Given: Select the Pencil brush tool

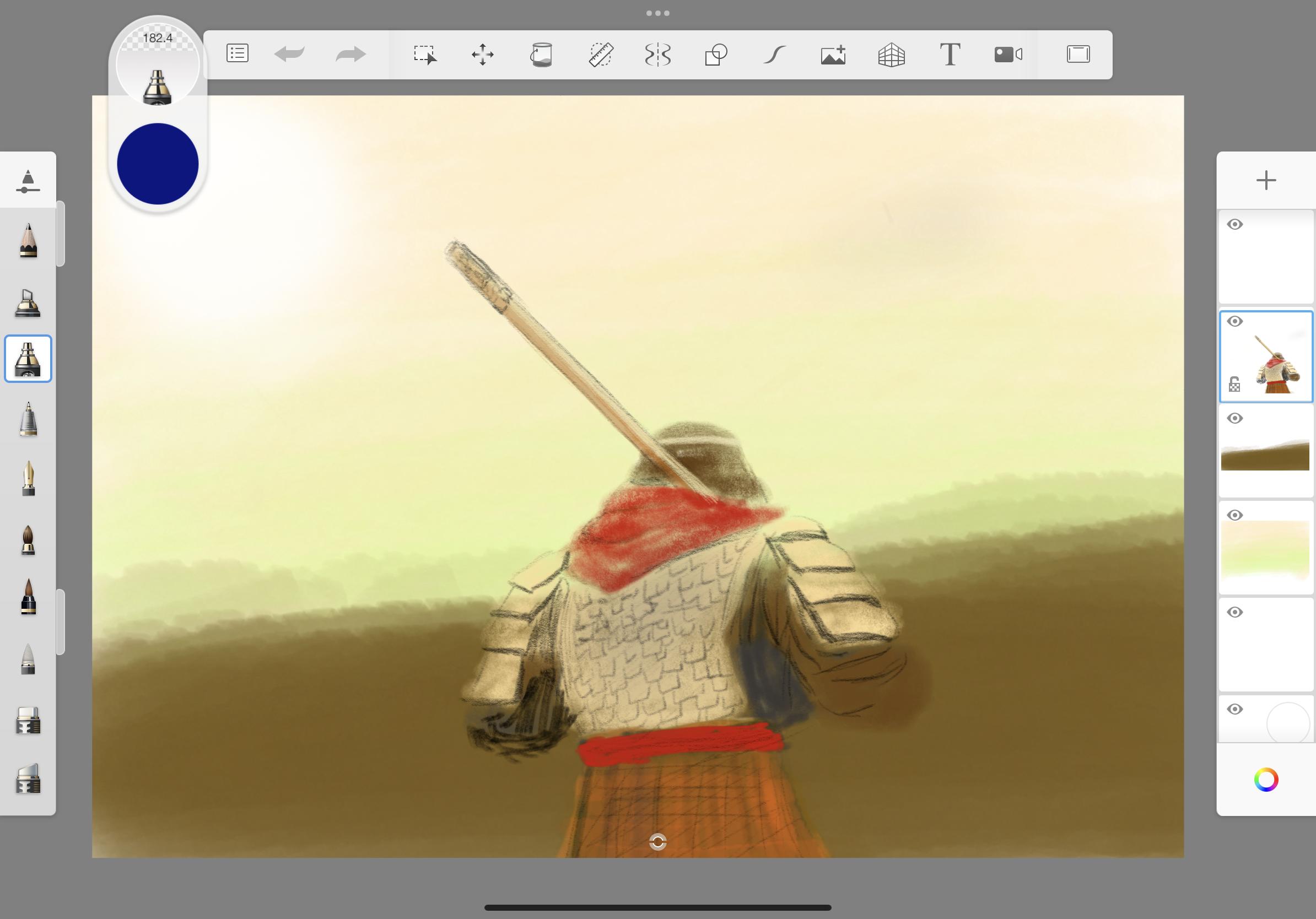Looking at the screenshot, I should tap(28, 241).
